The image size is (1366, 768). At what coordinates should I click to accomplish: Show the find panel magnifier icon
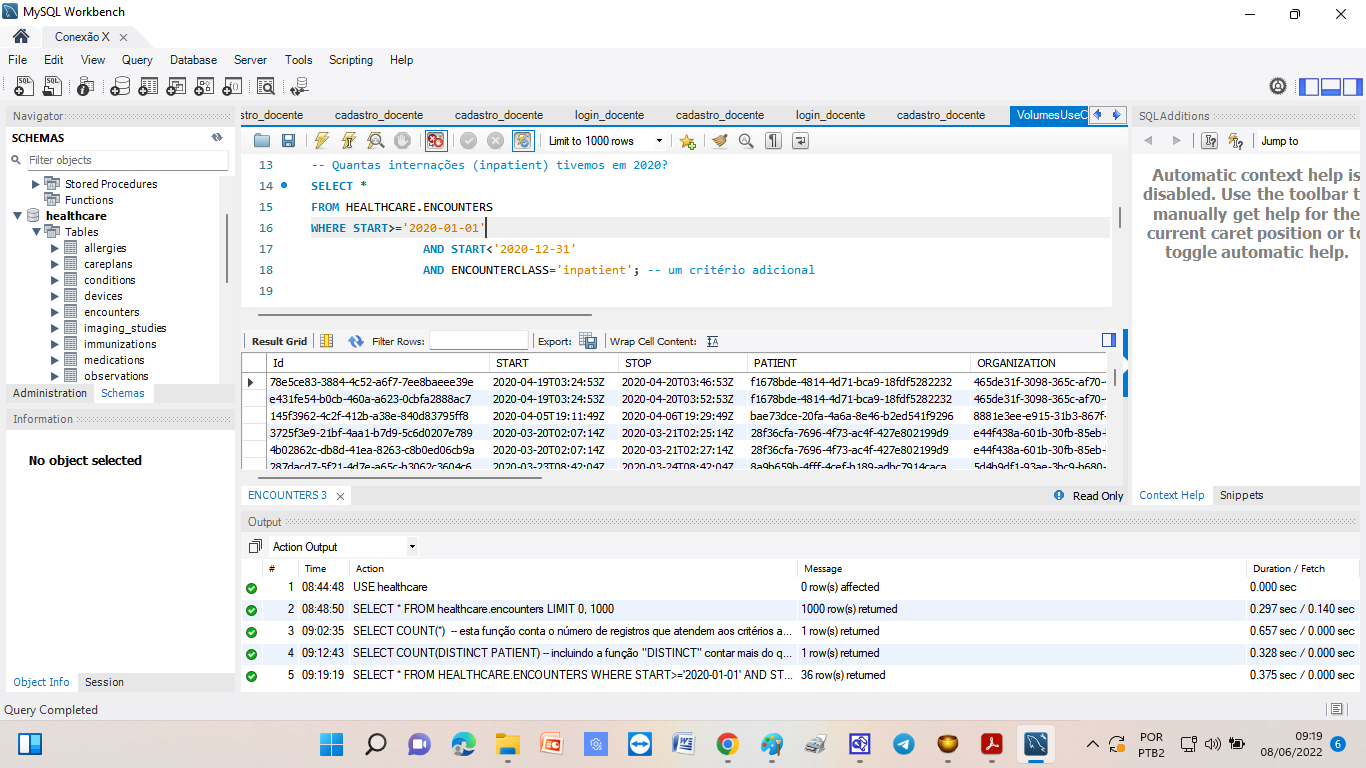point(746,141)
